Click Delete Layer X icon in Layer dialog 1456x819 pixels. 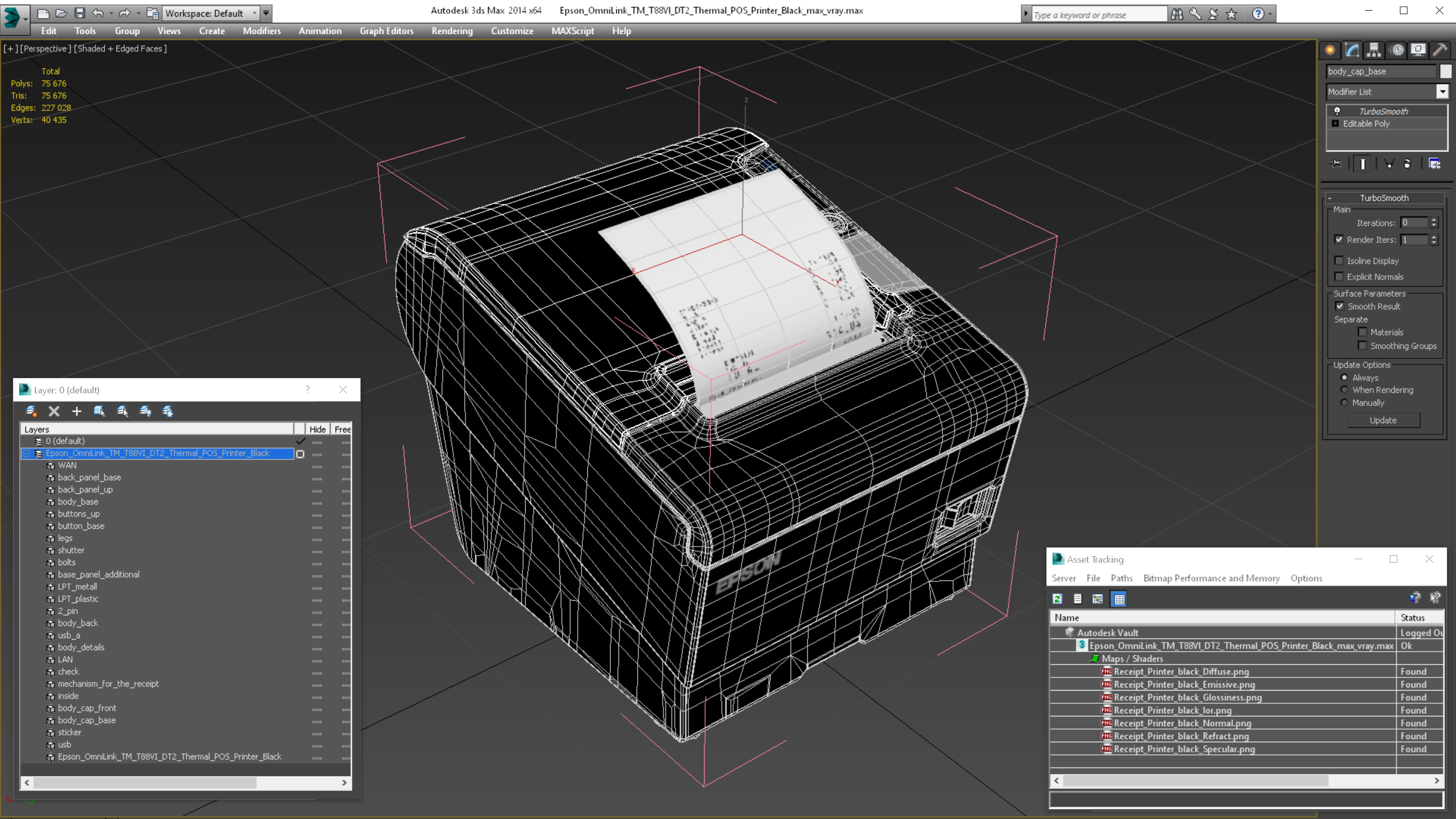pos(54,411)
